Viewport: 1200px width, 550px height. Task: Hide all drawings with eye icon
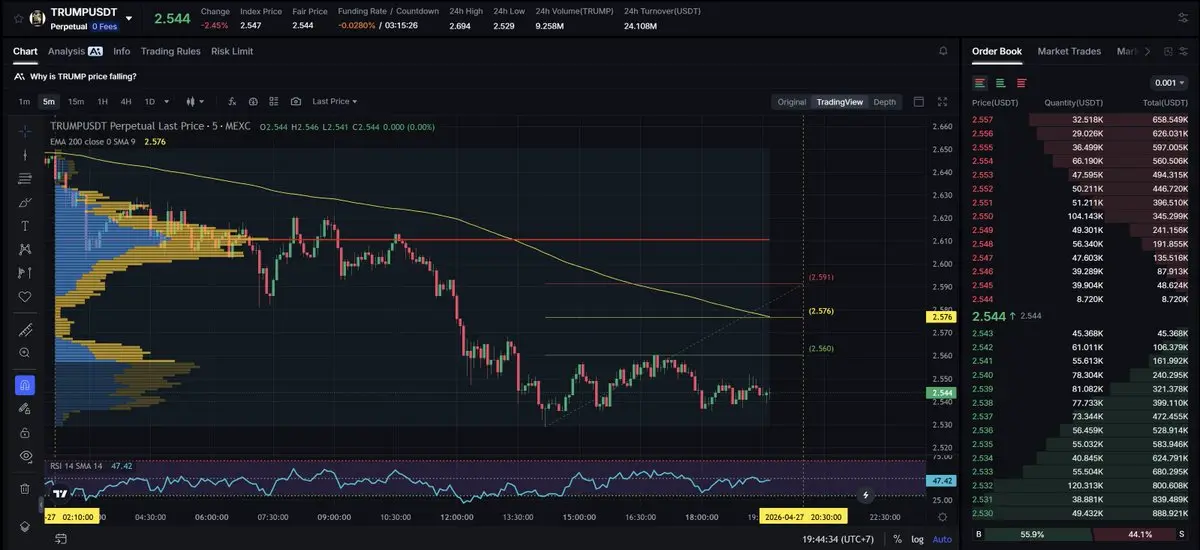click(x=25, y=456)
